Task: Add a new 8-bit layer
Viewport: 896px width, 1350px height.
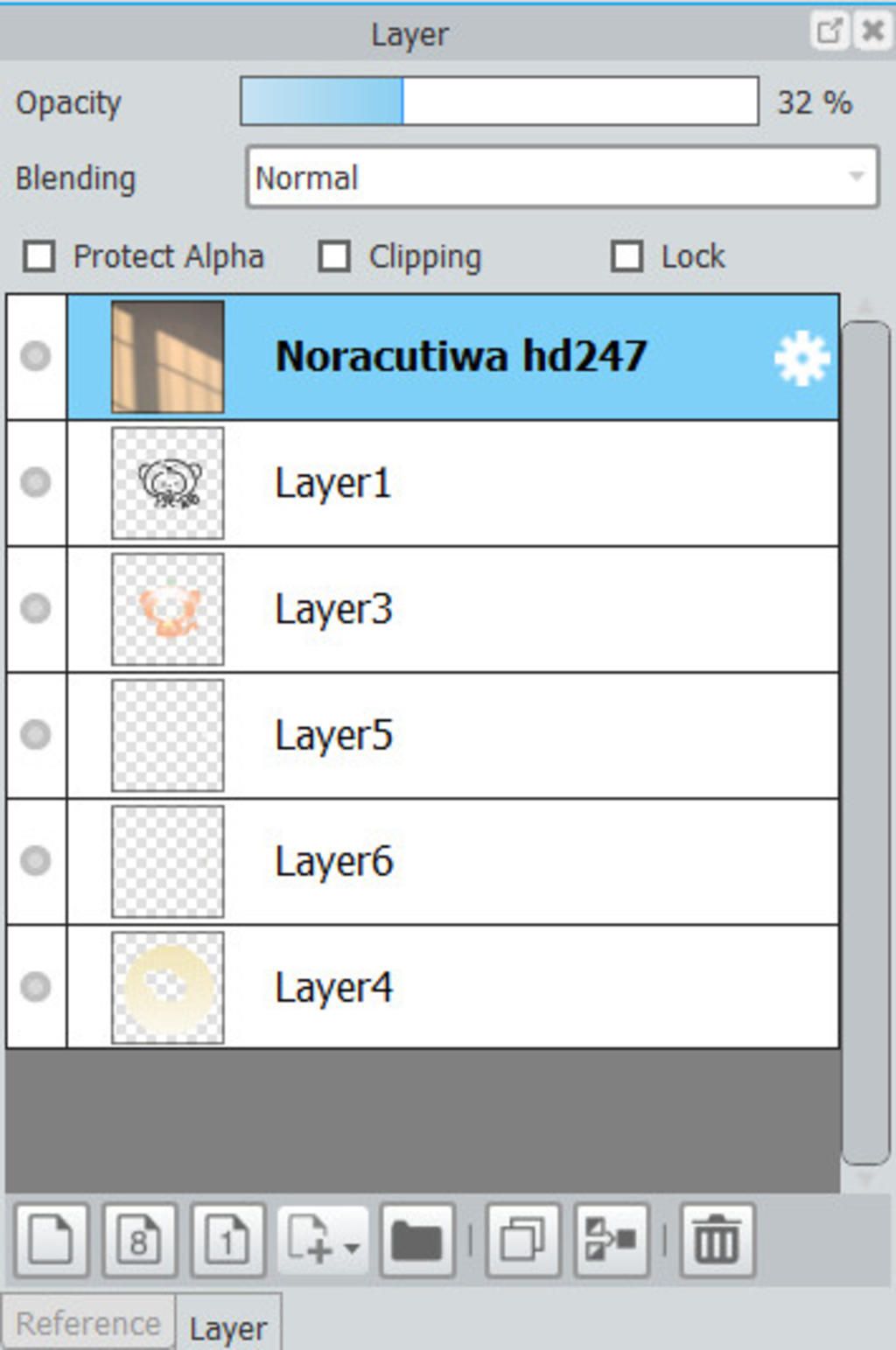Action: [x=139, y=1240]
